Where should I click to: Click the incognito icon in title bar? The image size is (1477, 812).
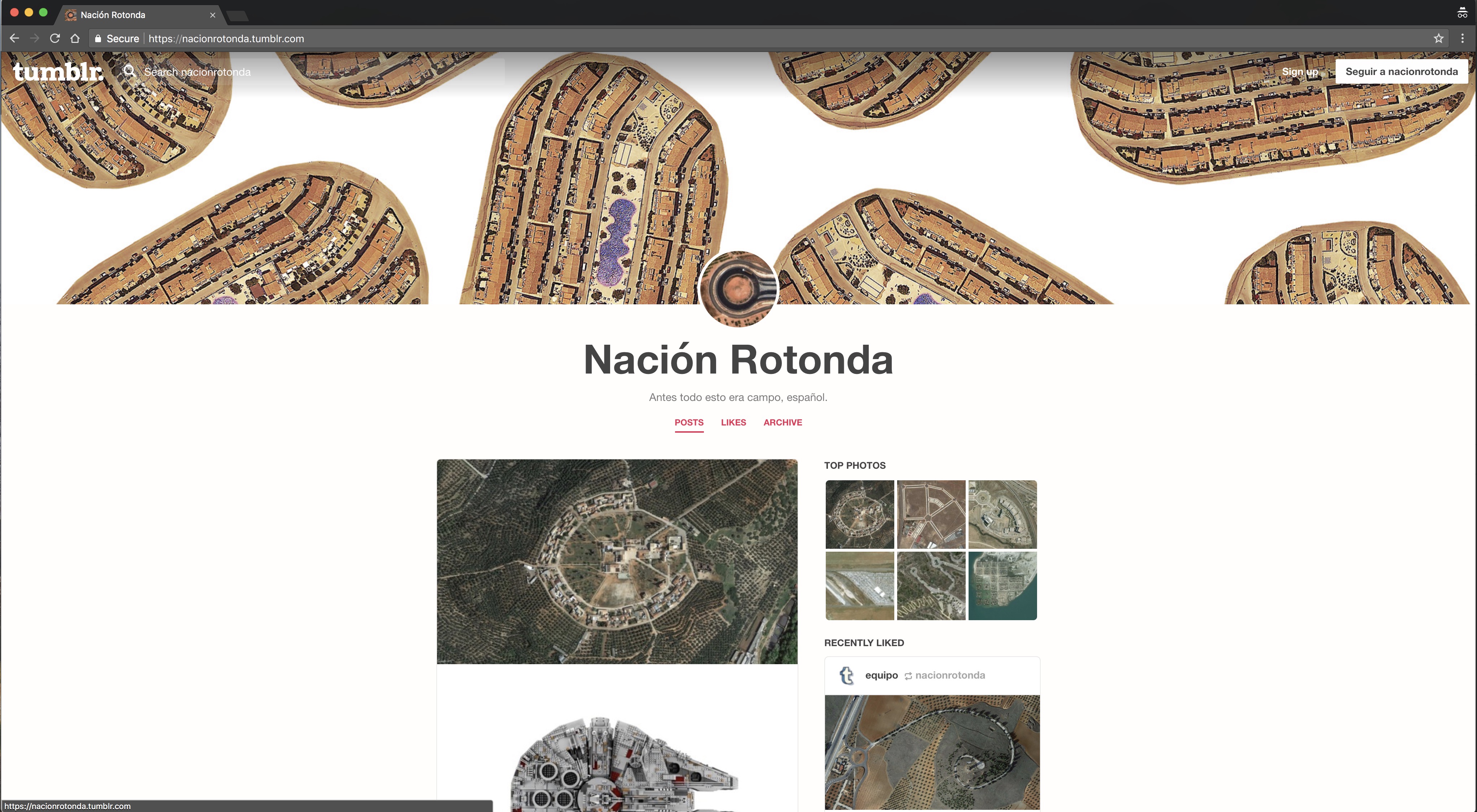click(x=1462, y=13)
